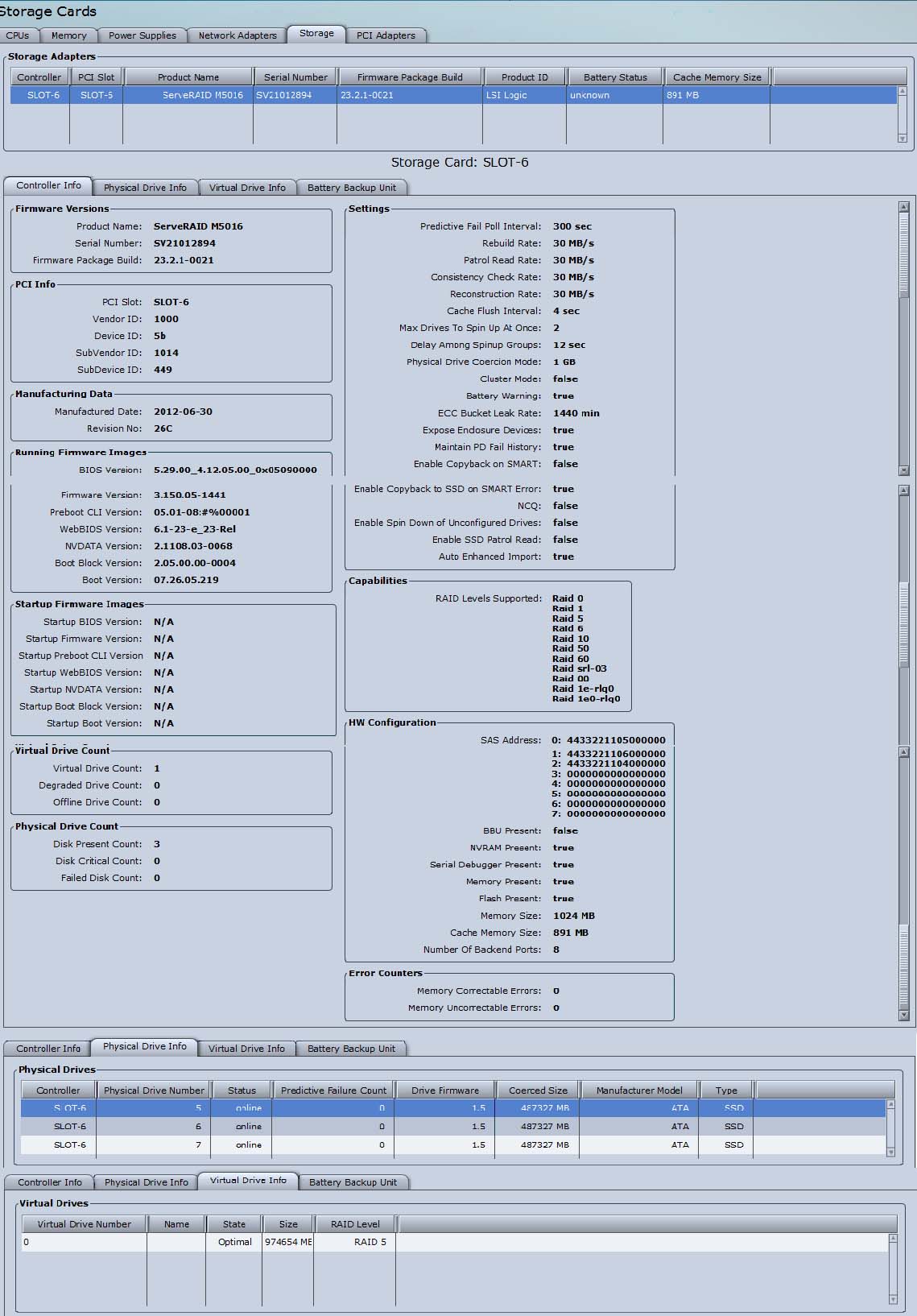Image resolution: width=917 pixels, height=1316 pixels.
Task: Click Controller header in Storage Adapters table
Action: (x=39, y=77)
